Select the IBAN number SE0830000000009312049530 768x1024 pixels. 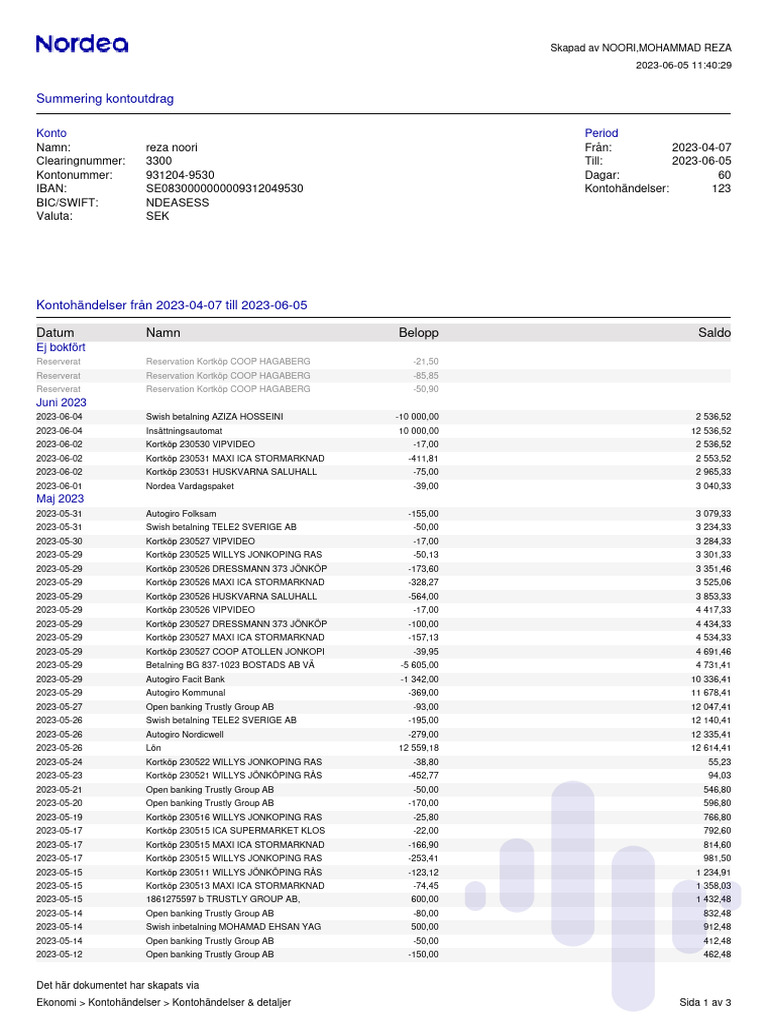click(225, 188)
